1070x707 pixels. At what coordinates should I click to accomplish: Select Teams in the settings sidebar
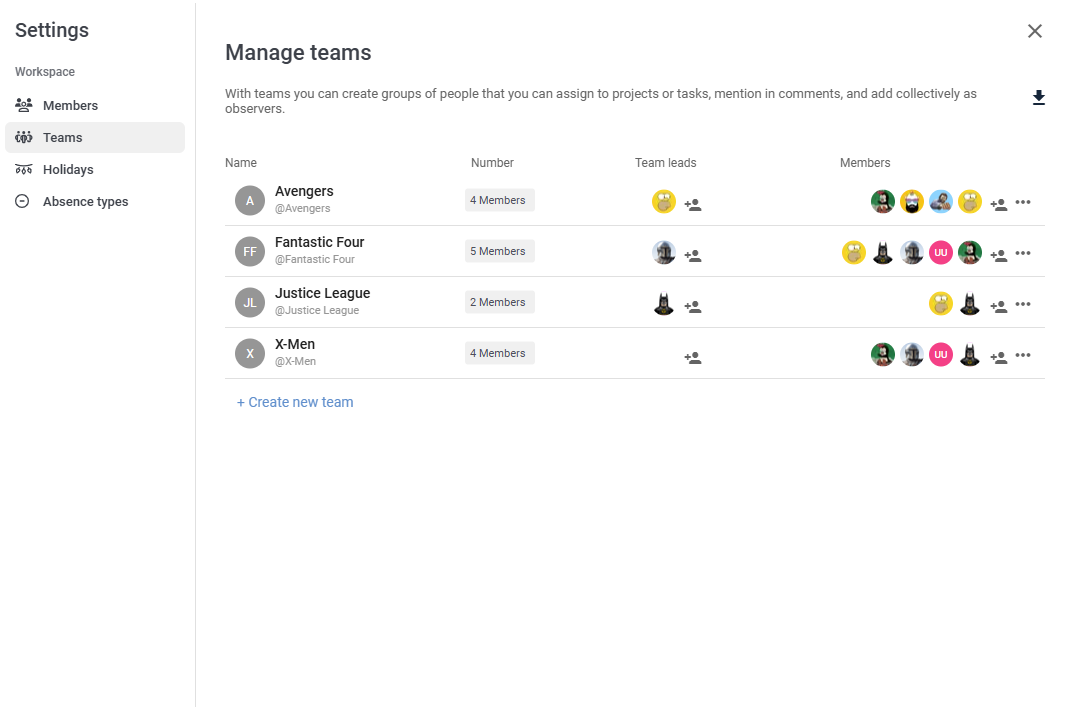click(95, 137)
